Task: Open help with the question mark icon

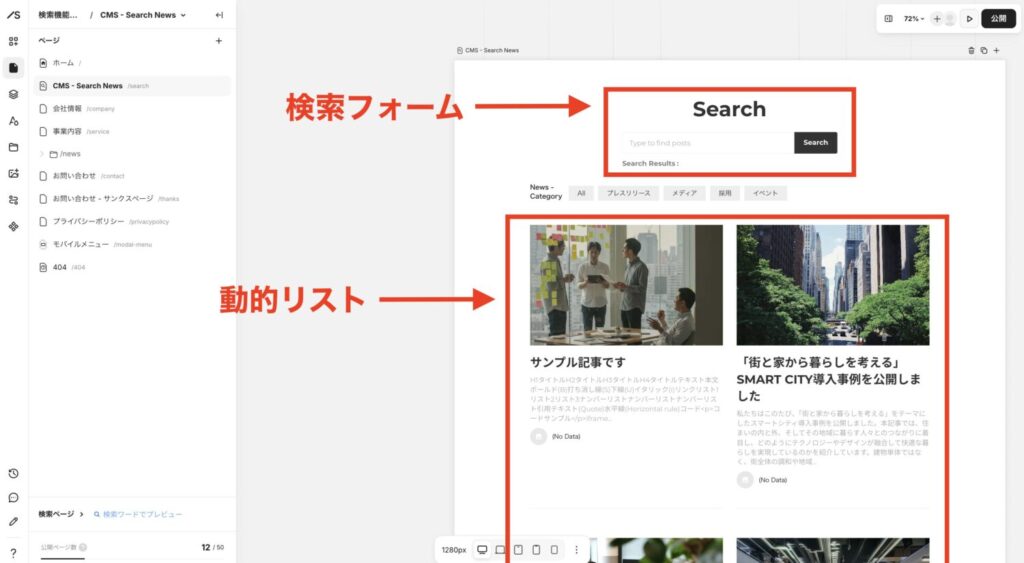Action: coord(13,553)
